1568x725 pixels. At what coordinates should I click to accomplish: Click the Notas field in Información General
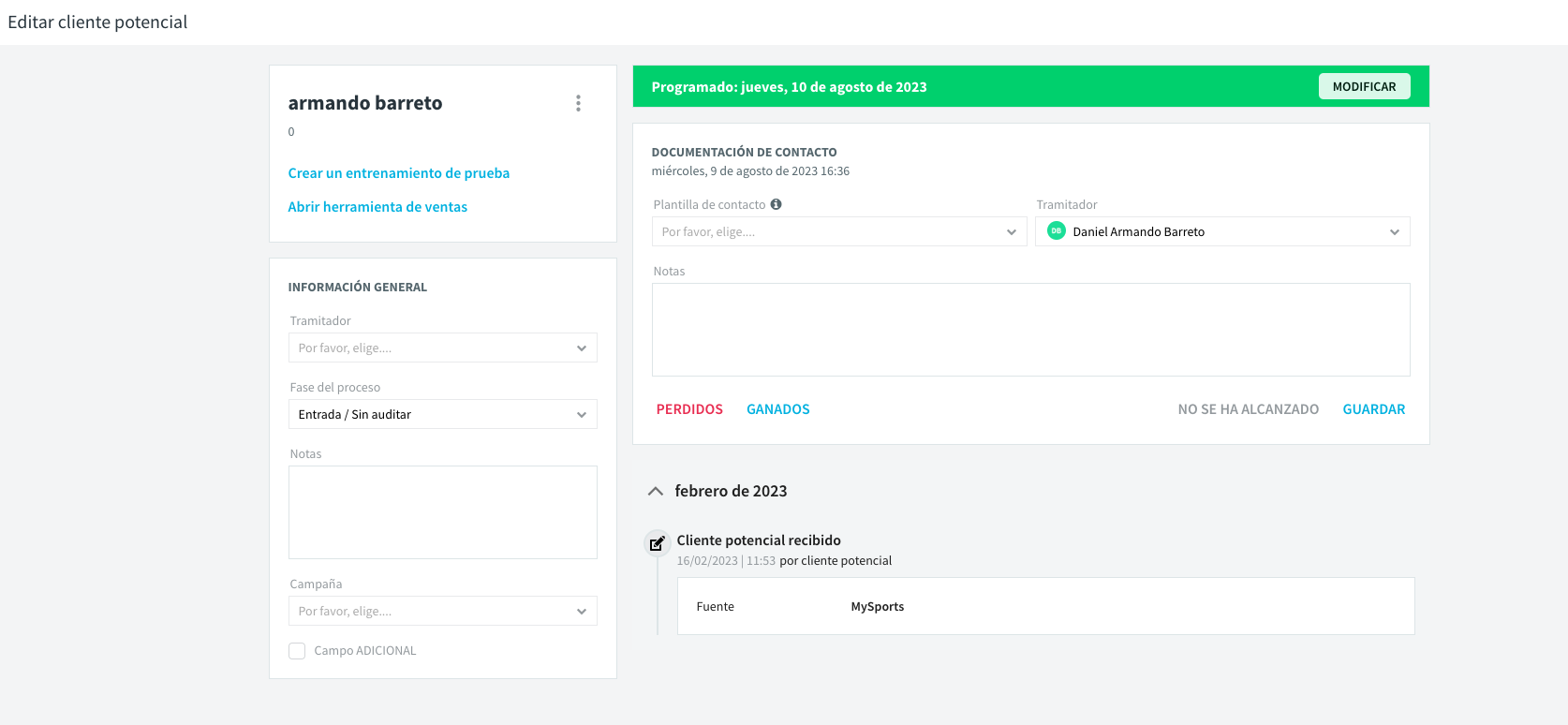442,512
